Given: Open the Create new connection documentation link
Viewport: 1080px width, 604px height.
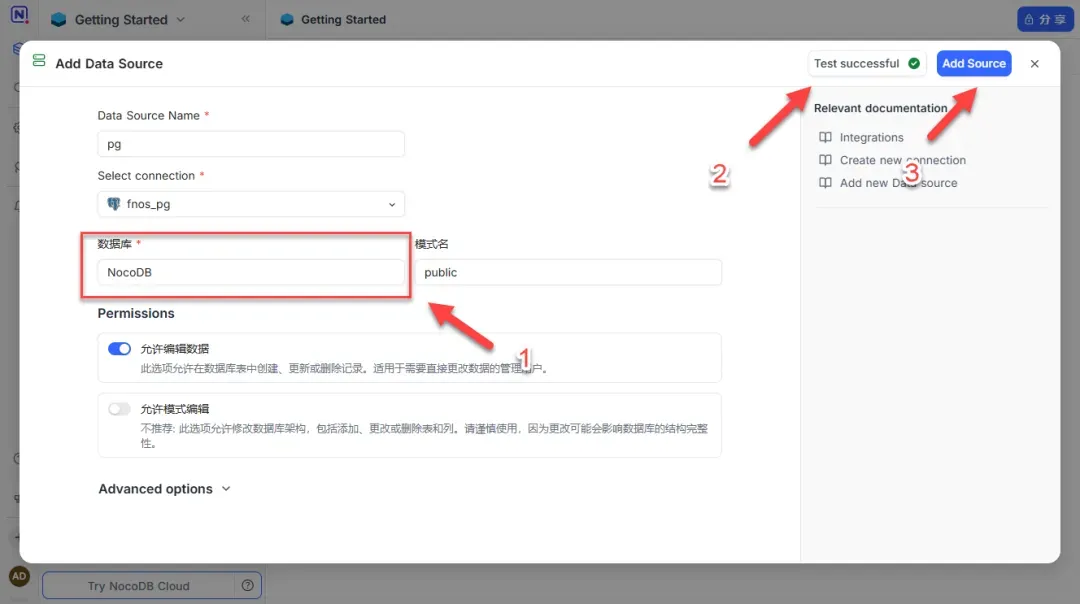Looking at the screenshot, I should [902, 160].
